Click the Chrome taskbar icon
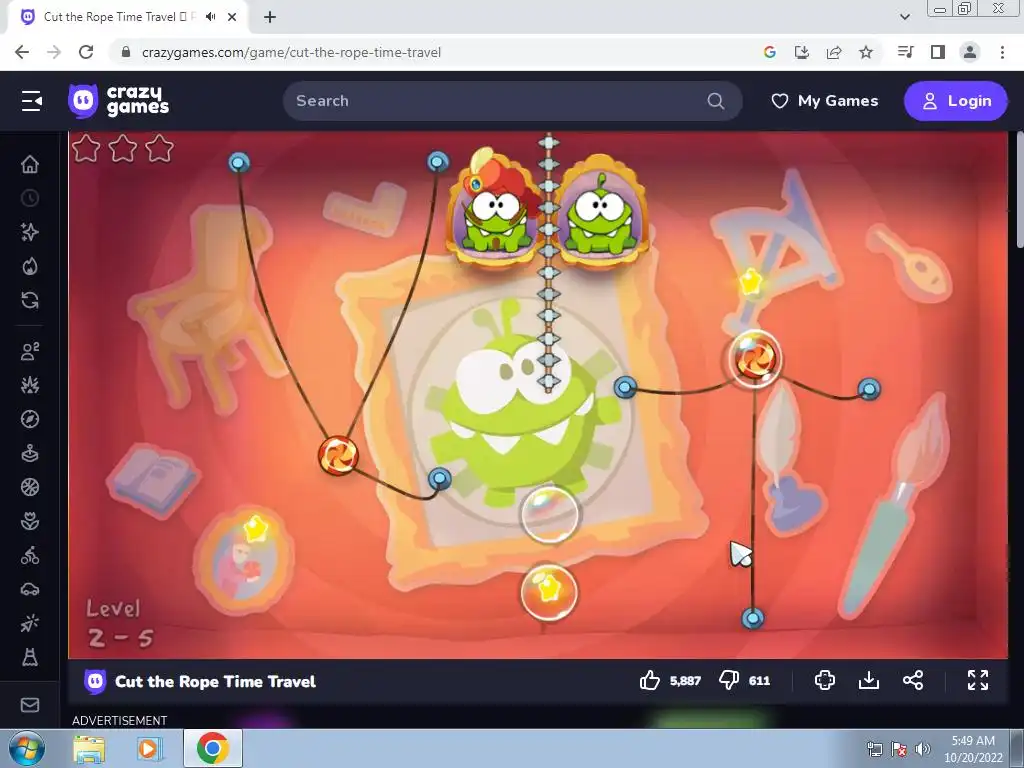Viewport: 1024px width, 768px height. pos(212,748)
